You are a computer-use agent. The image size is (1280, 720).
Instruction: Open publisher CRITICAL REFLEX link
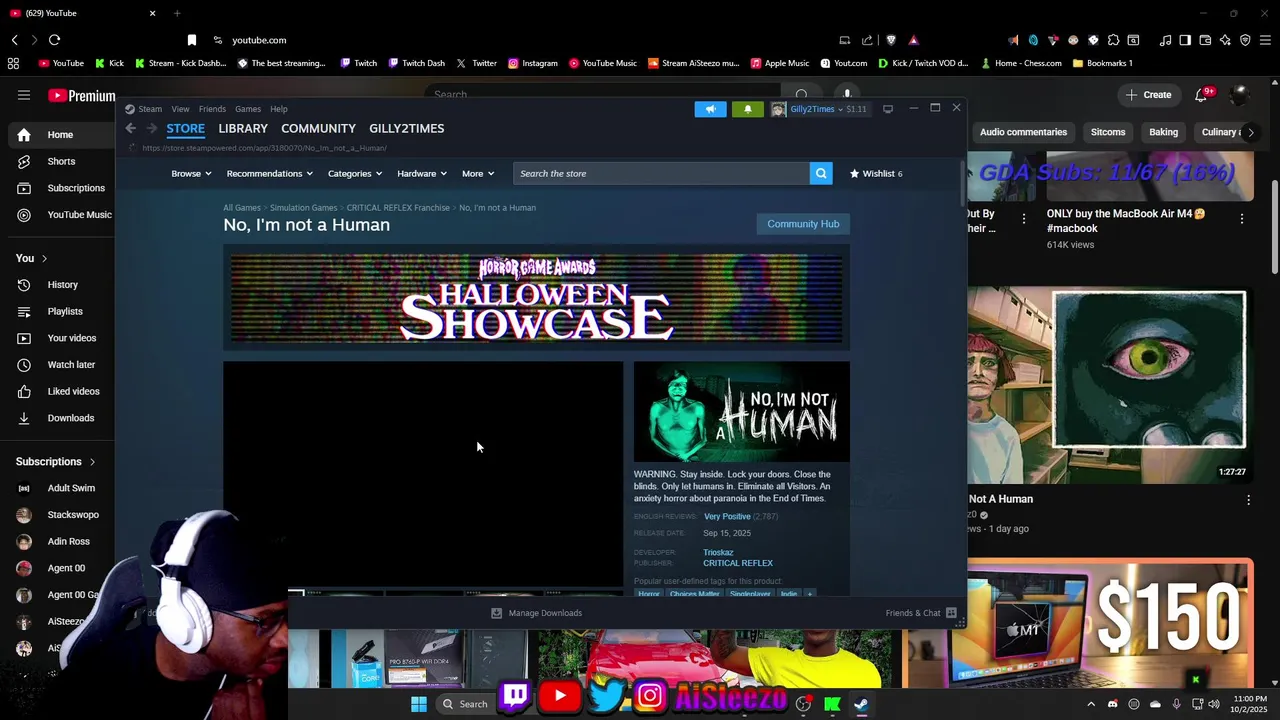[x=738, y=563]
